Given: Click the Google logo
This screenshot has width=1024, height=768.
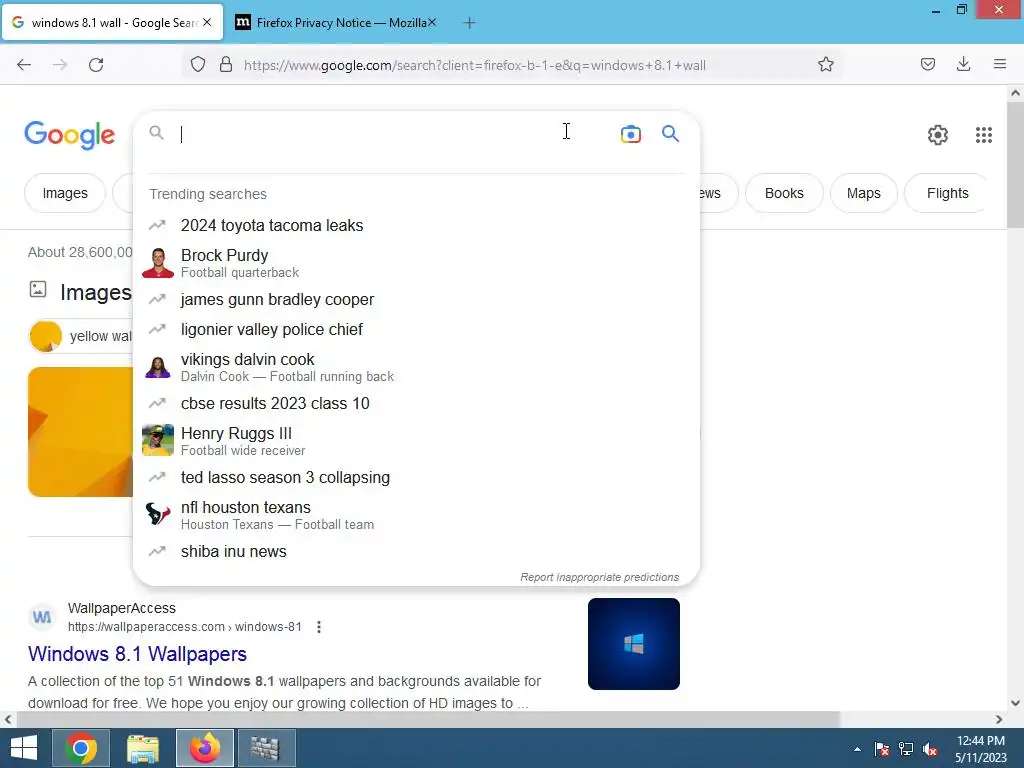Looking at the screenshot, I should click(70, 135).
